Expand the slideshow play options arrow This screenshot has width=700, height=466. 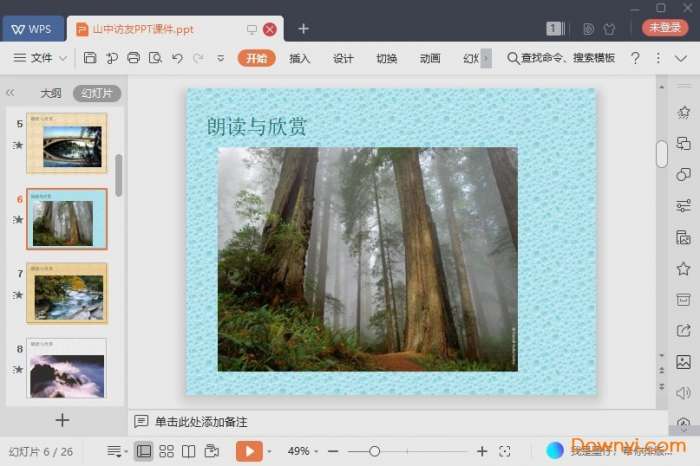(x=269, y=452)
